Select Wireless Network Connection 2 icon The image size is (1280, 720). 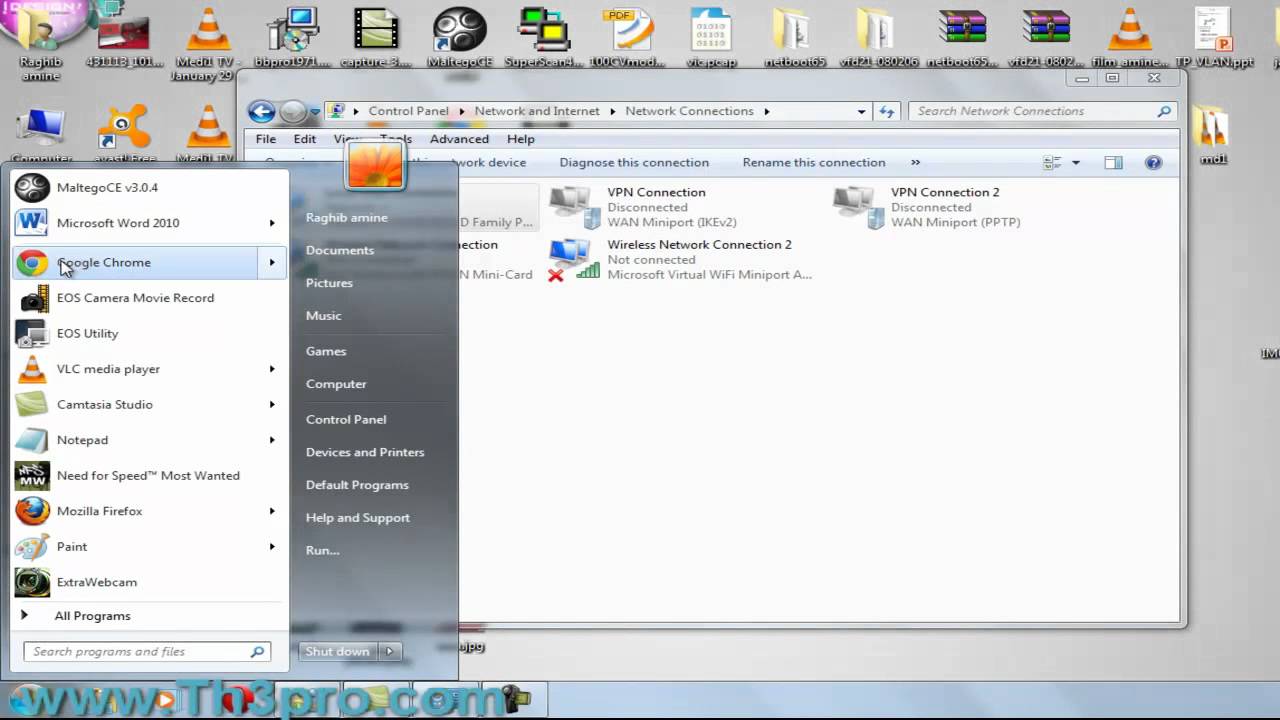click(574, 260)
